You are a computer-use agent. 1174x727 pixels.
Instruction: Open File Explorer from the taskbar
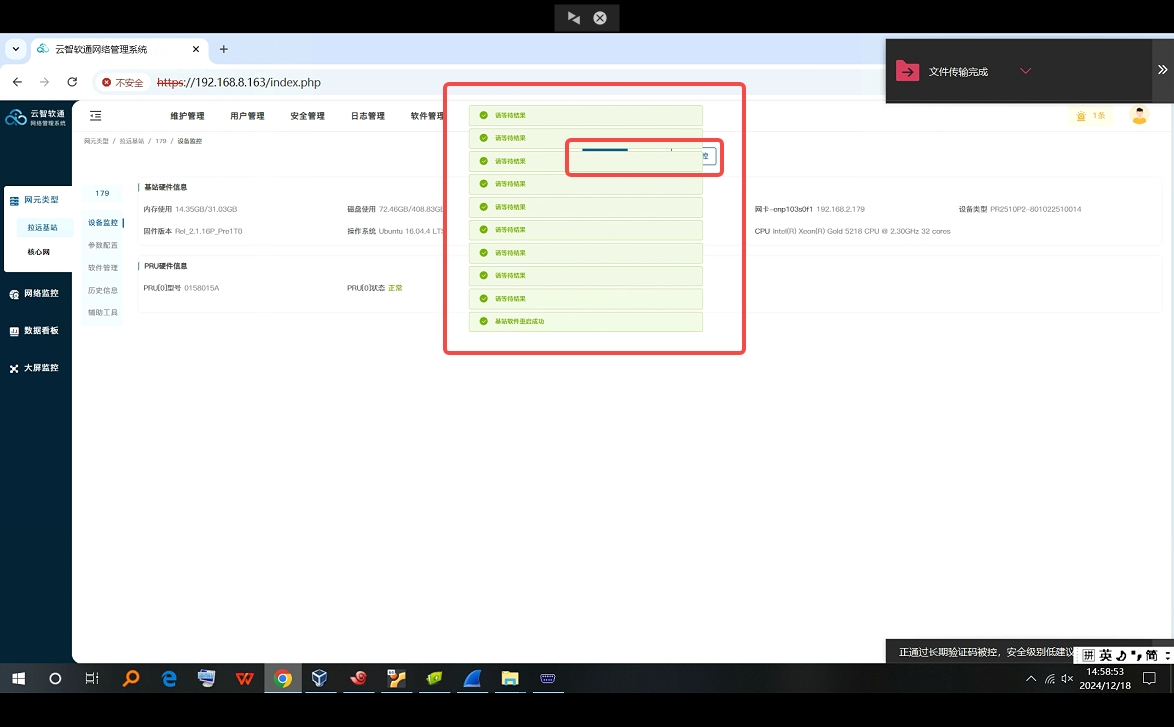(x=510, y=678)
